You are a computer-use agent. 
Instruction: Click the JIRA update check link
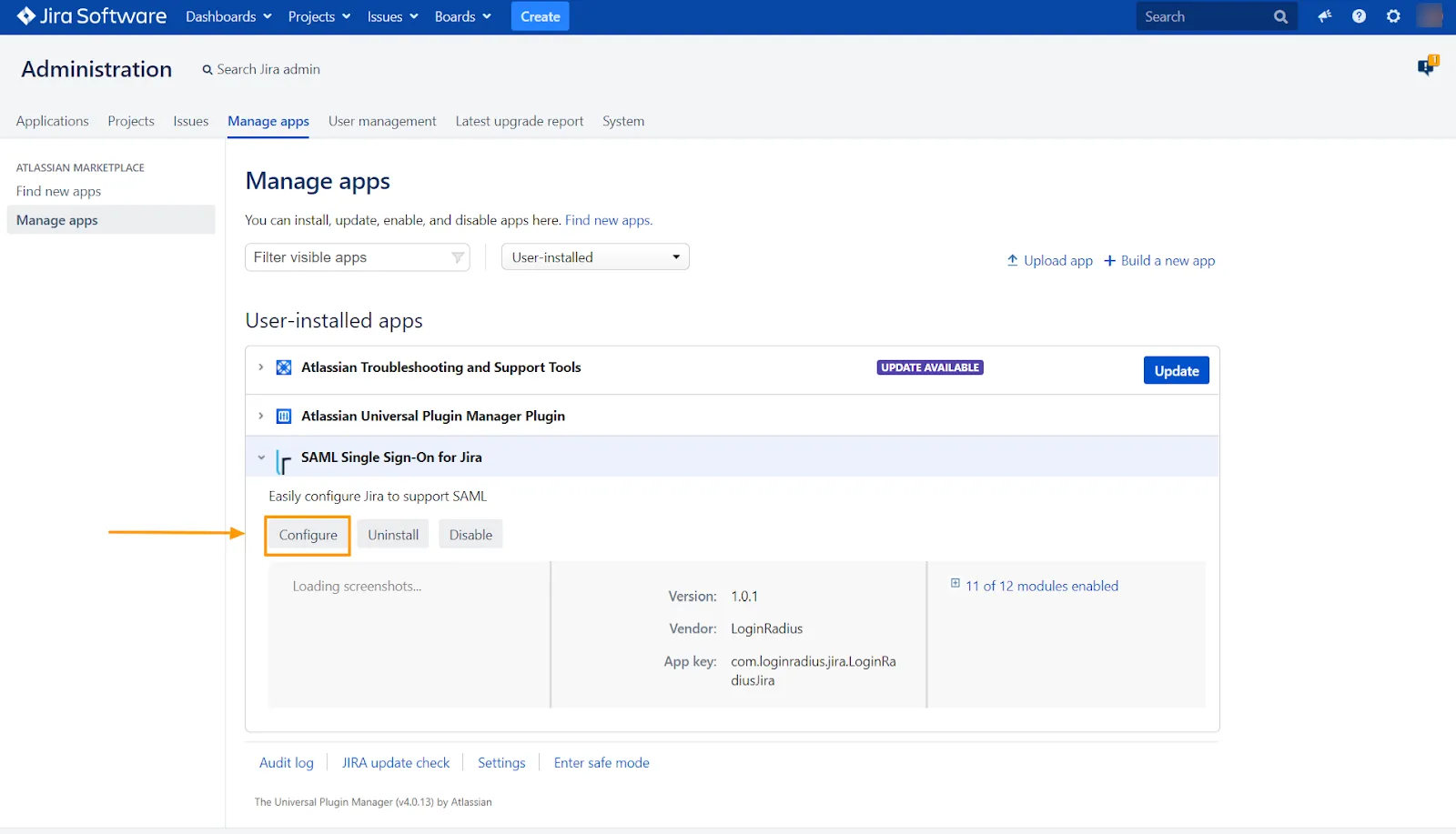click(396, 763)
